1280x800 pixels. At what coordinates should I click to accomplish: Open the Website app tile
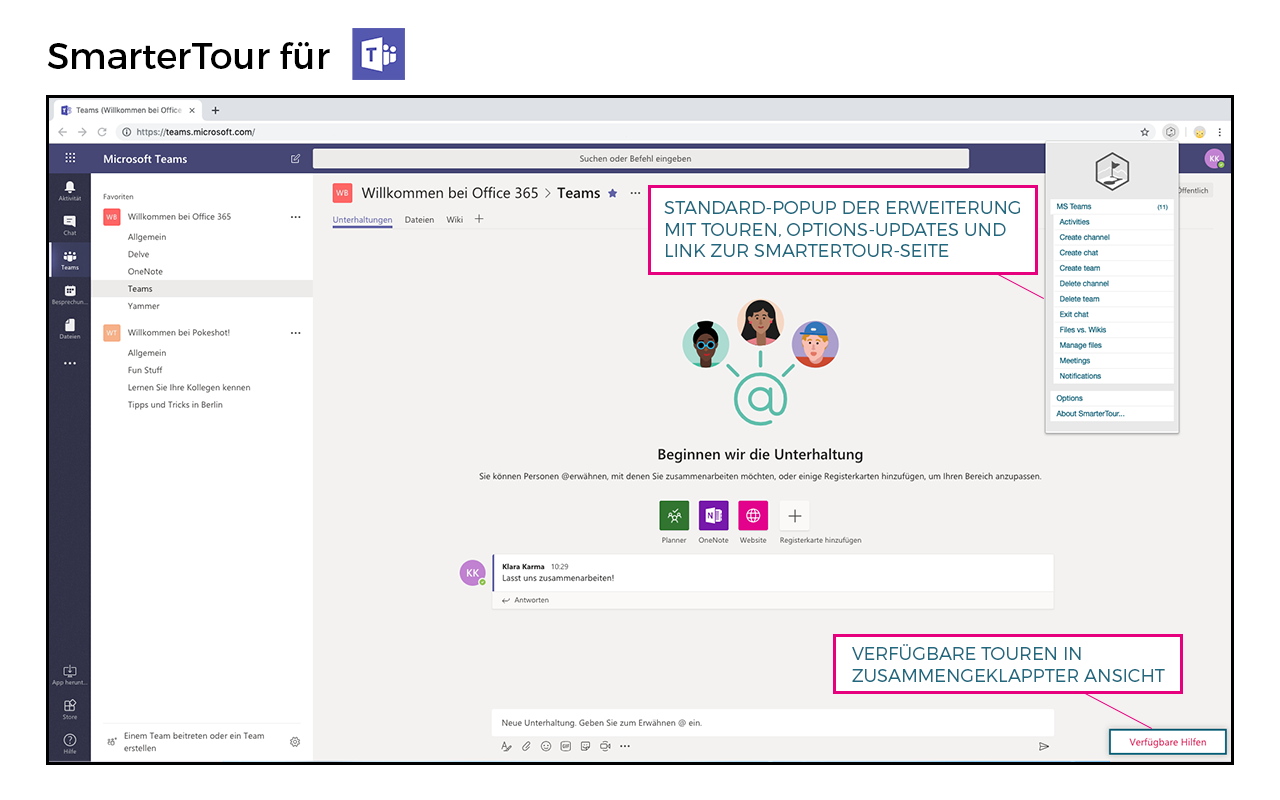(x=753, y=516)
